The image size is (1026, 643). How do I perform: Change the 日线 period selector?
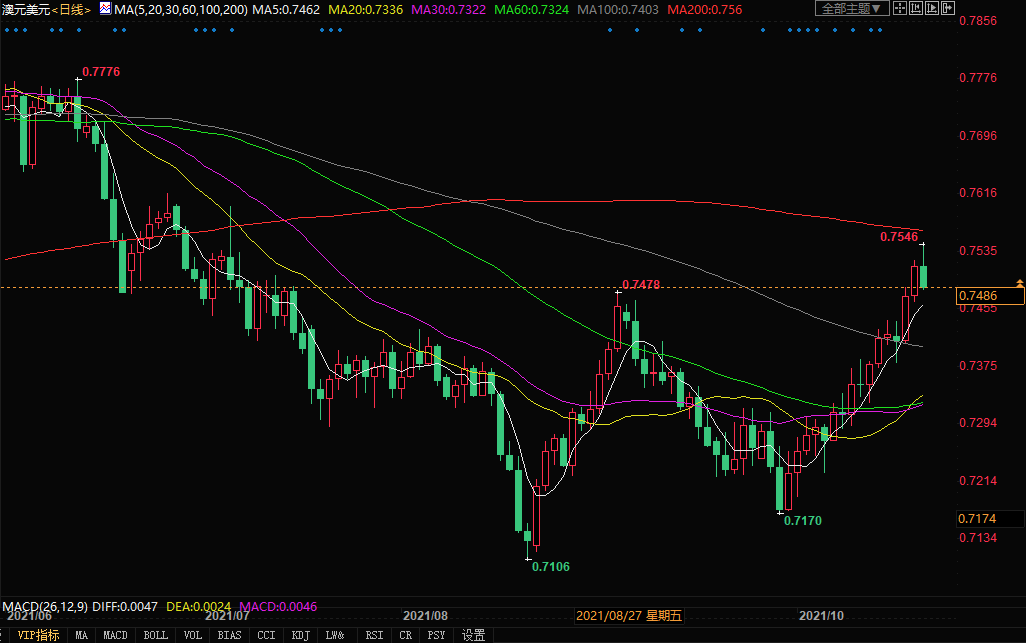(x=71, y=9)
